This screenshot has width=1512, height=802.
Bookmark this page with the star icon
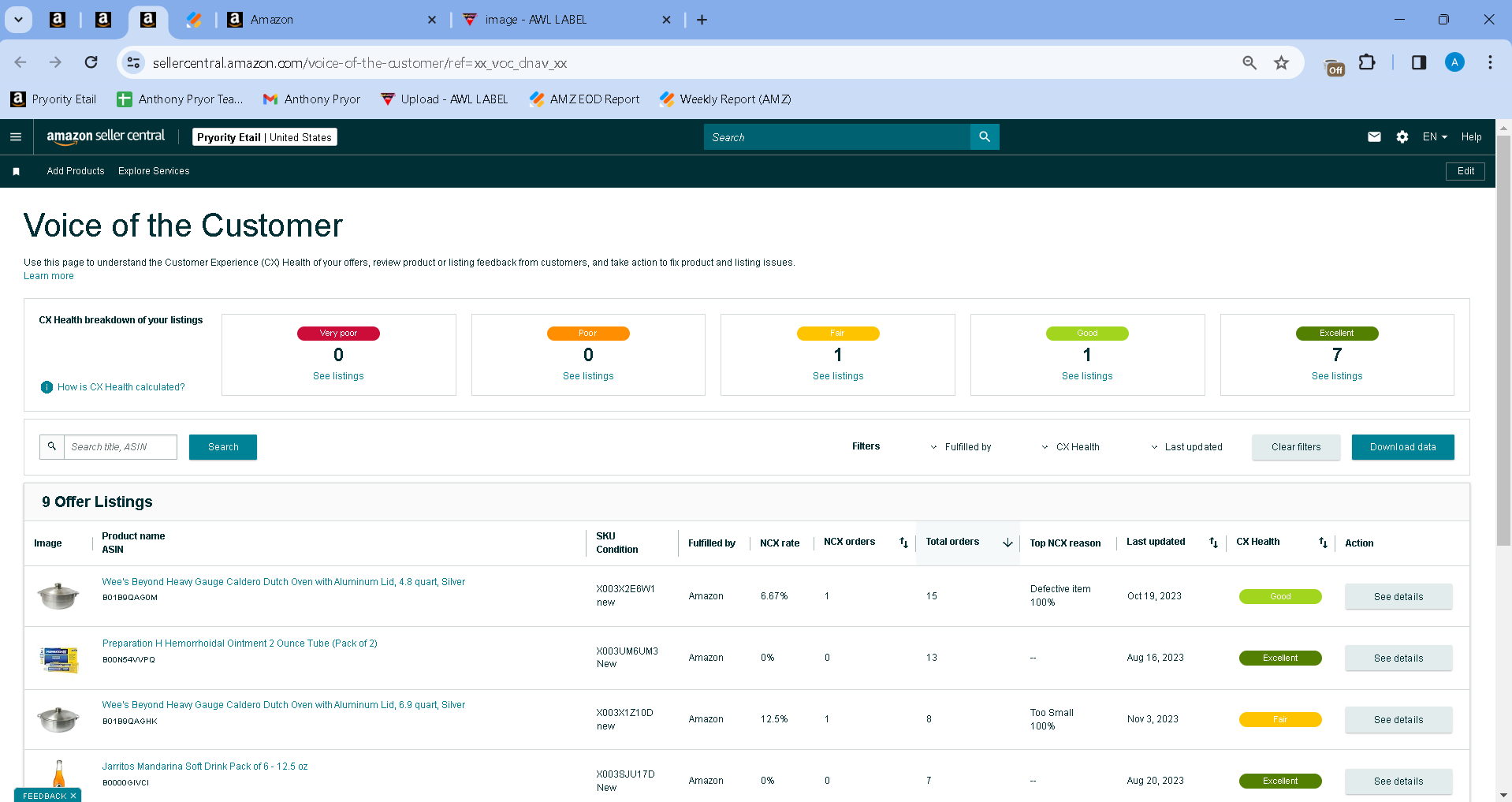pyautogui.click(x=1282, y=62)
